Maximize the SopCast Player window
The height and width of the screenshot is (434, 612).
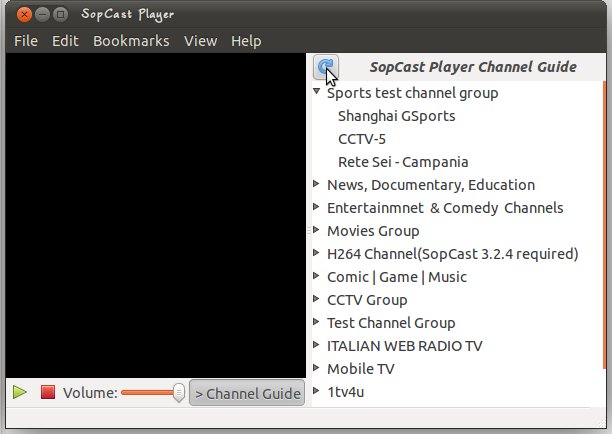60,15
